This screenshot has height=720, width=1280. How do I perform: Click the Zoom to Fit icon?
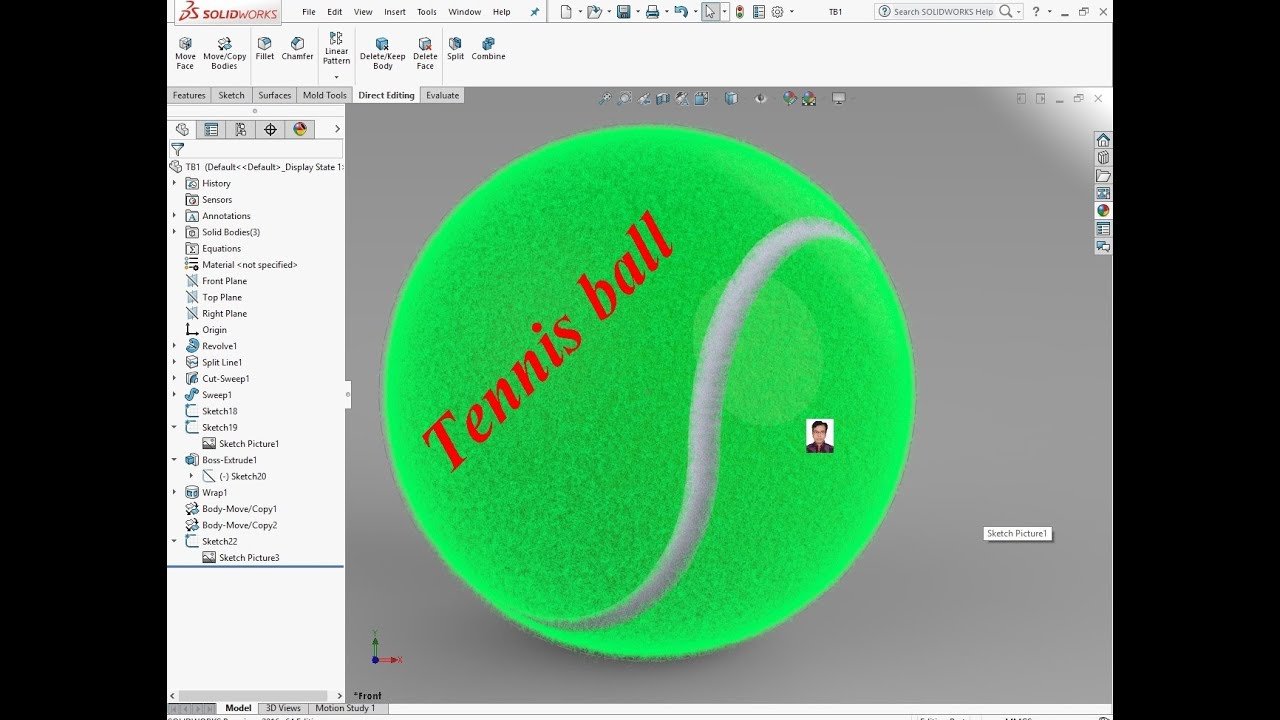pos(605,98)
